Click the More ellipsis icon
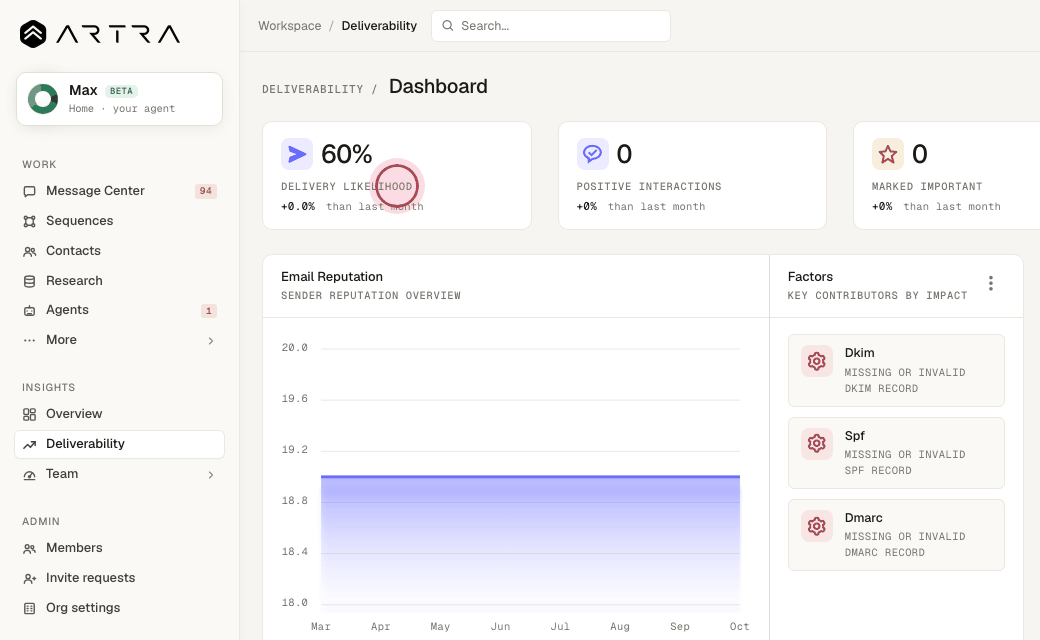1040x640 pixels. [29, 340]
